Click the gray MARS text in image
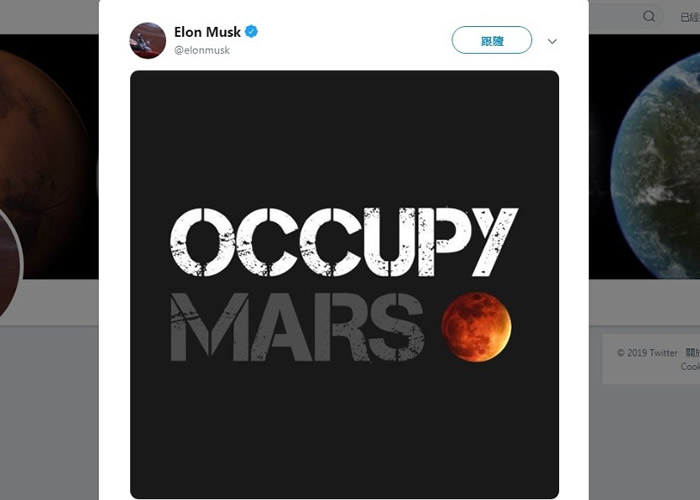This screenshot has width=700, height=500. pyautogui.click(x=297, y=327)
